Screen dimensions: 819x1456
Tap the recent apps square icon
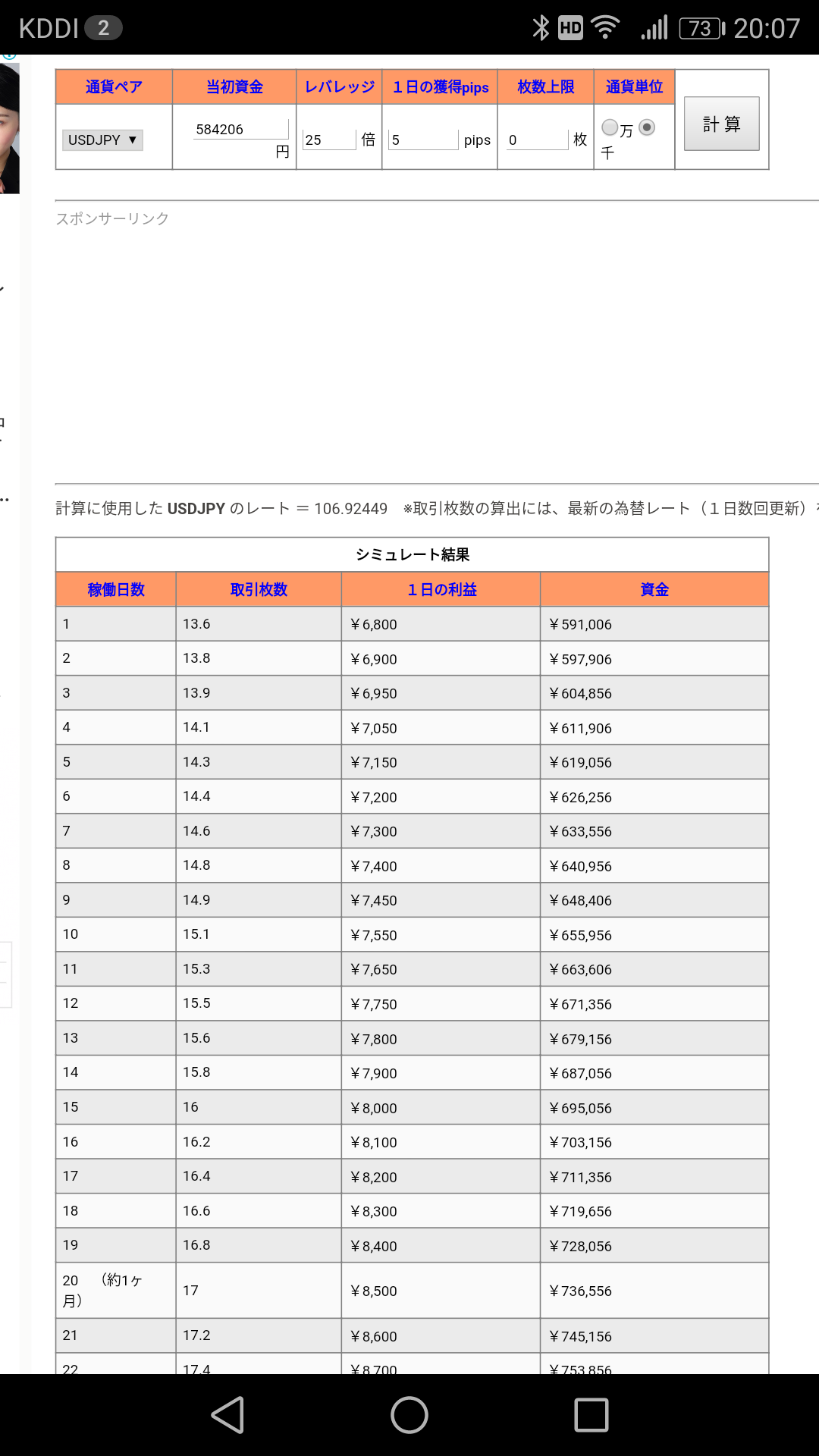[591, 1415]
